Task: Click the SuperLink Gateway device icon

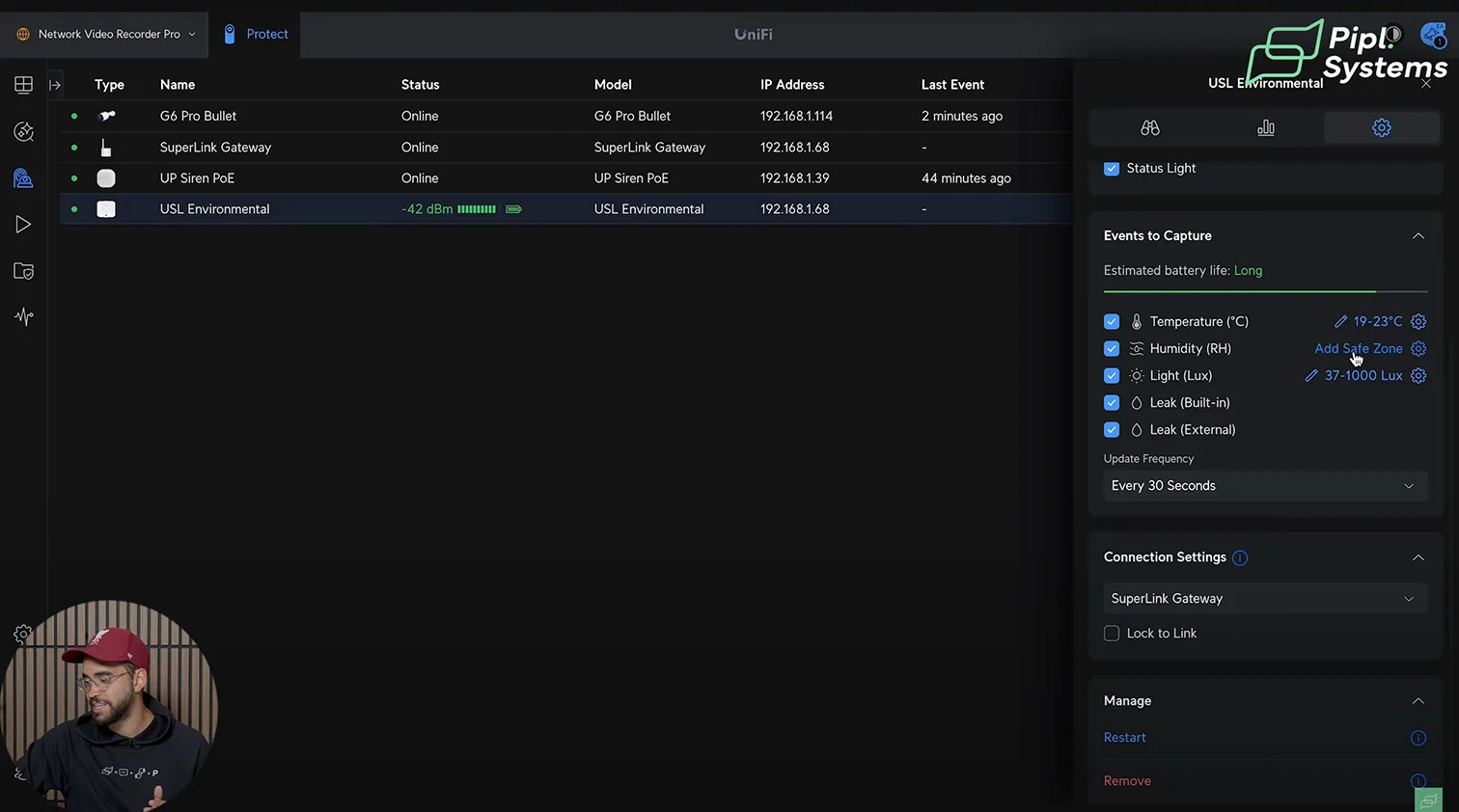Action: pos(106,148)
